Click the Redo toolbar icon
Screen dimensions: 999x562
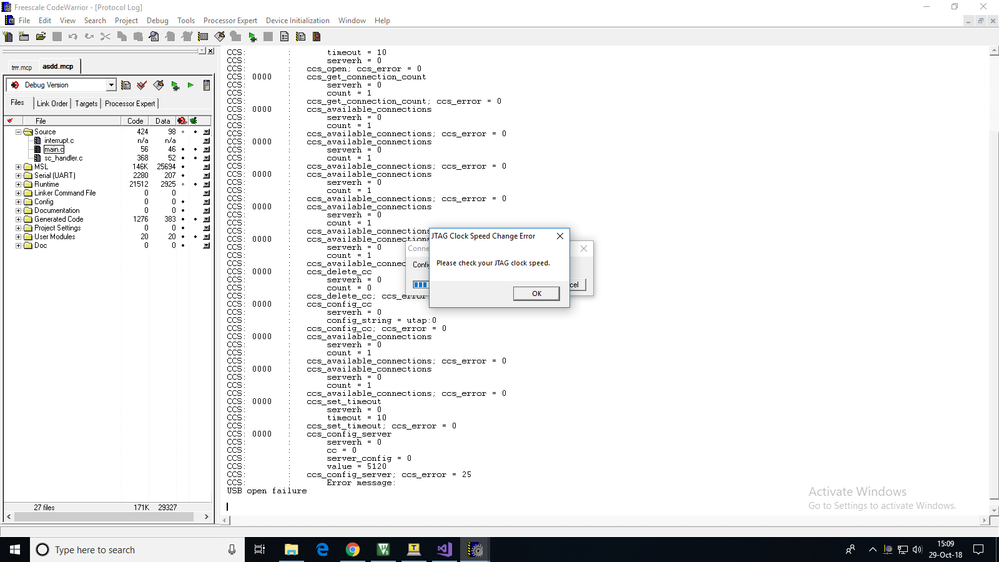coord(89,37)
